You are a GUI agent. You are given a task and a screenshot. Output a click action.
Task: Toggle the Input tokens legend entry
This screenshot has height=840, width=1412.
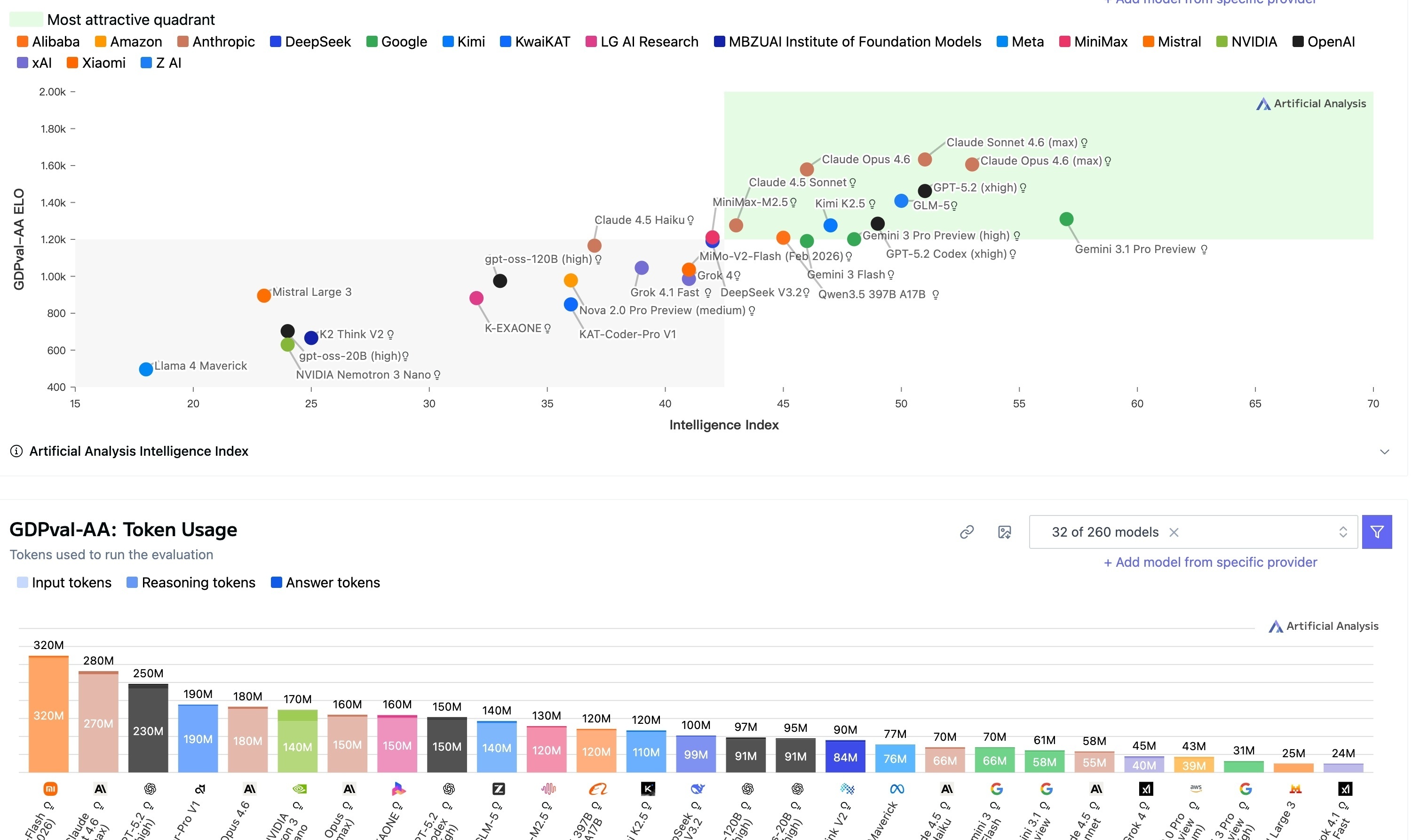coord(64,582)
